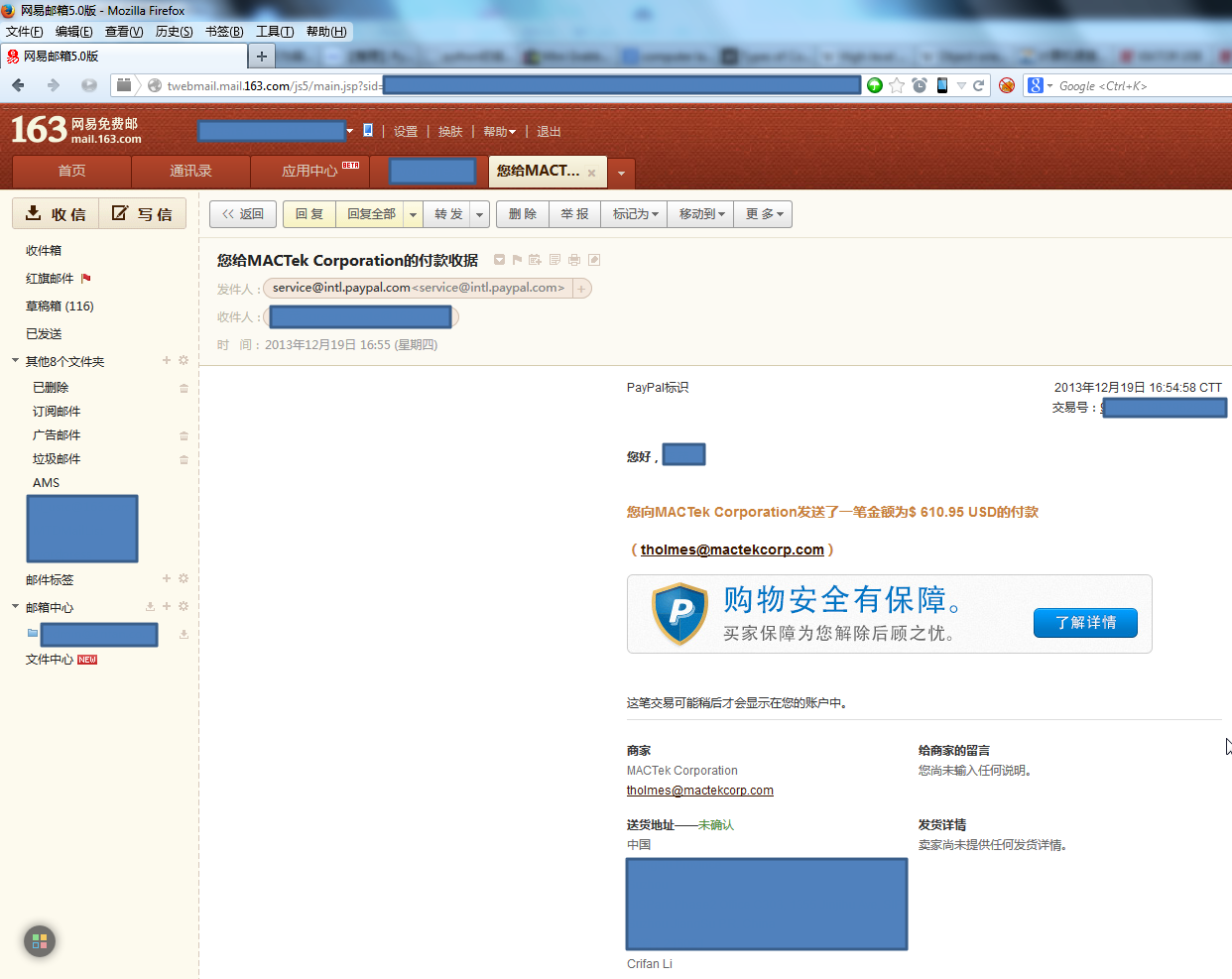Open the 文件中心 item in sidebar

(50, 660)
